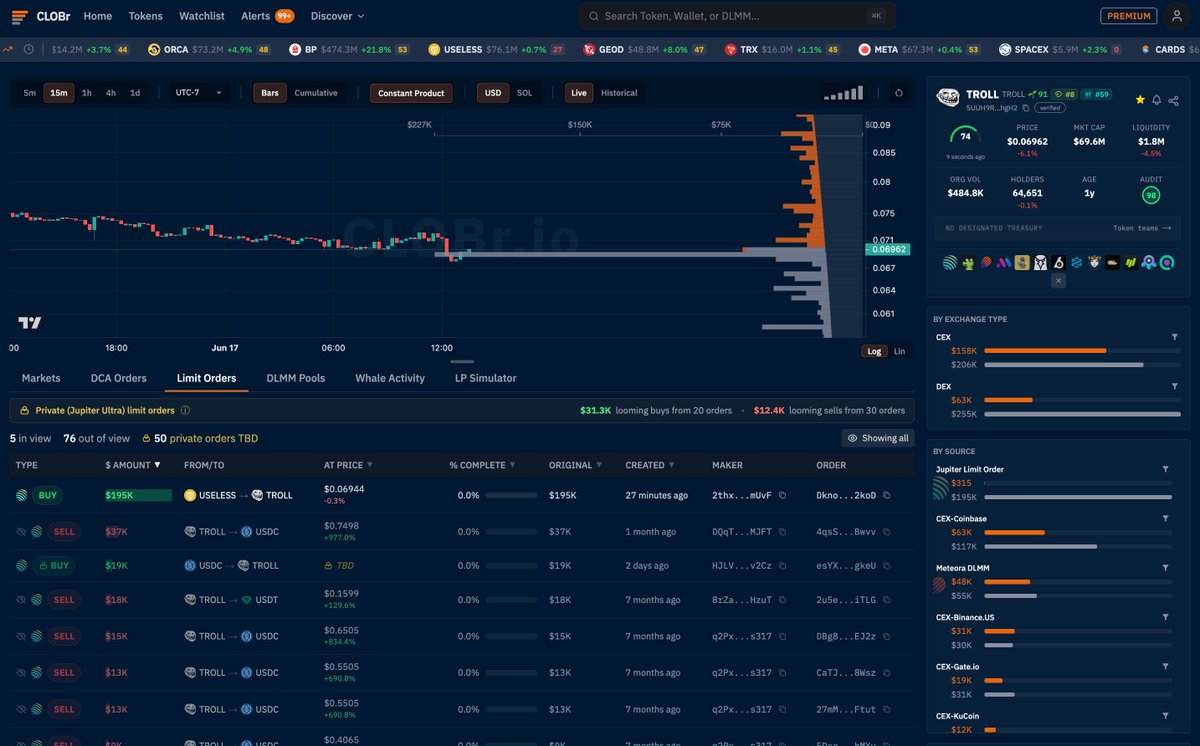Image resolution: width=1200 pixels, height=746 pixels.
Task: Open the DCA Orders tab
Action: point(118,378)
